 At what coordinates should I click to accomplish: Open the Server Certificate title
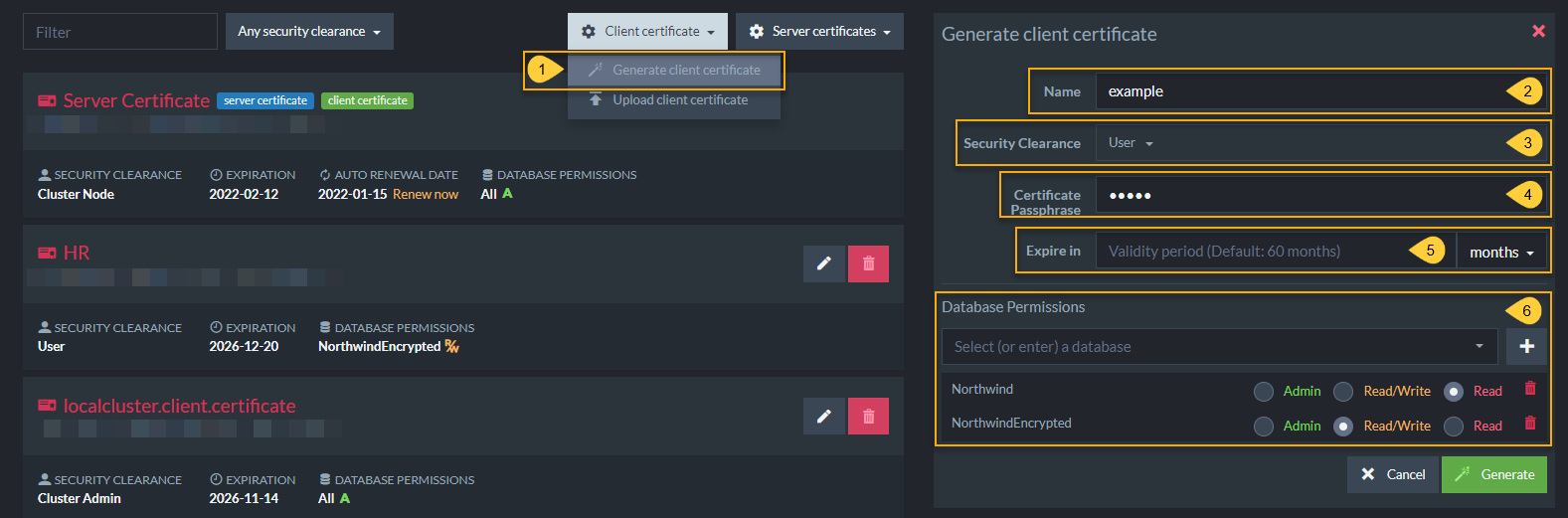click(x=136, y=100)
